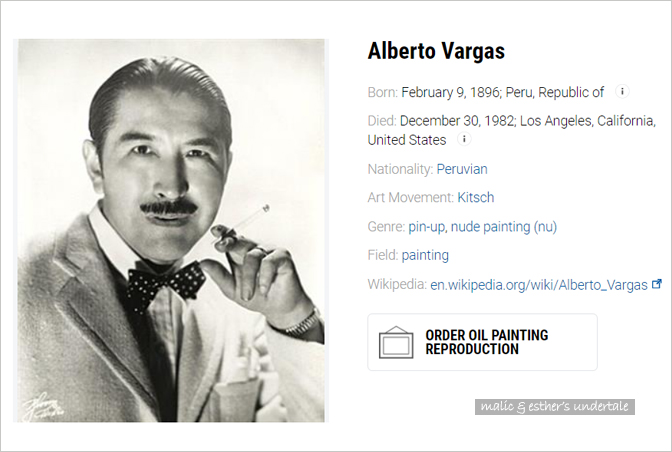
Task: Open the painting field link
Action: click(425, 255)
